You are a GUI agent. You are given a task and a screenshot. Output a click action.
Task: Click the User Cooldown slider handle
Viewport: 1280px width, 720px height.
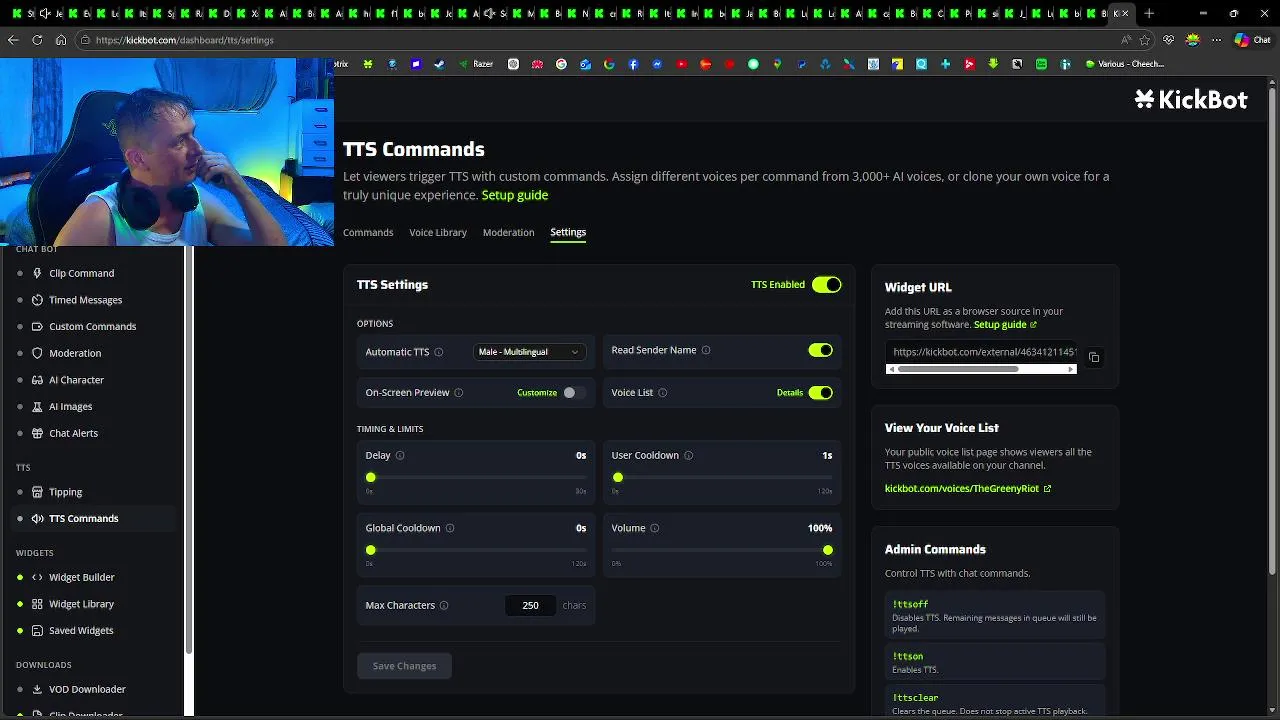tap(618, 477)
